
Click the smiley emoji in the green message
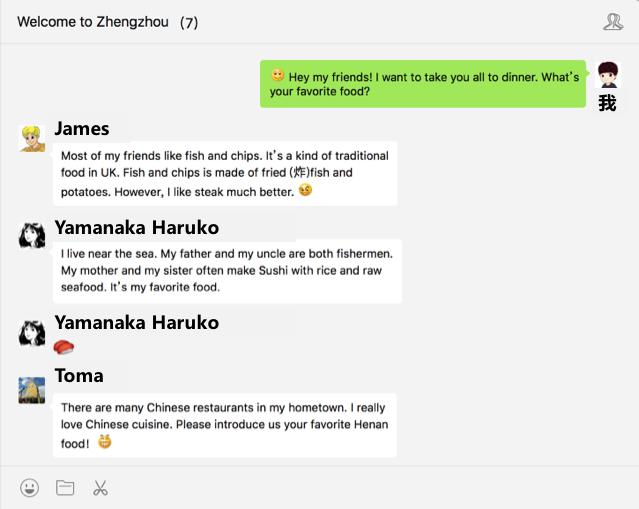point(278,75)
